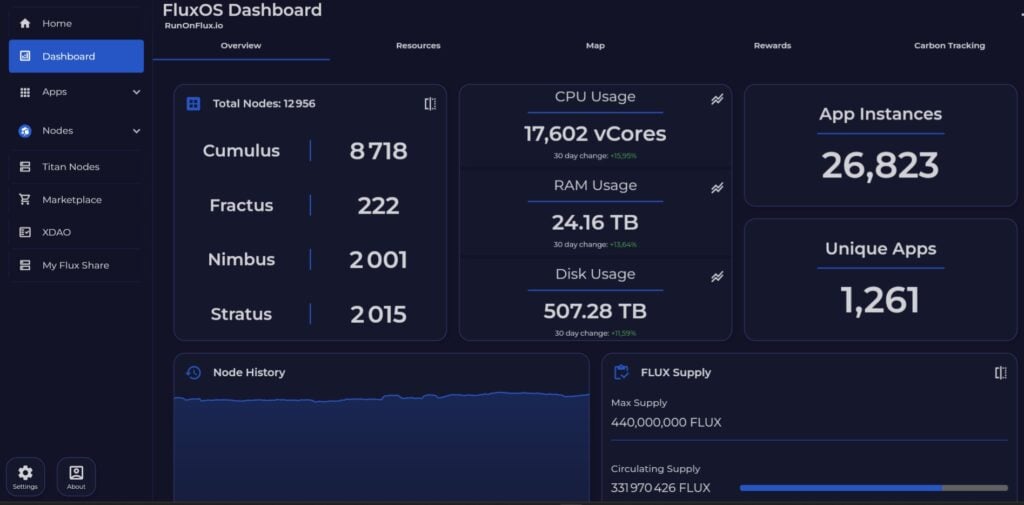Select Dashboard in the sidebar
Image resolution: width=1024 pixels, height=505 pixels.
click(x=76, y=56)
